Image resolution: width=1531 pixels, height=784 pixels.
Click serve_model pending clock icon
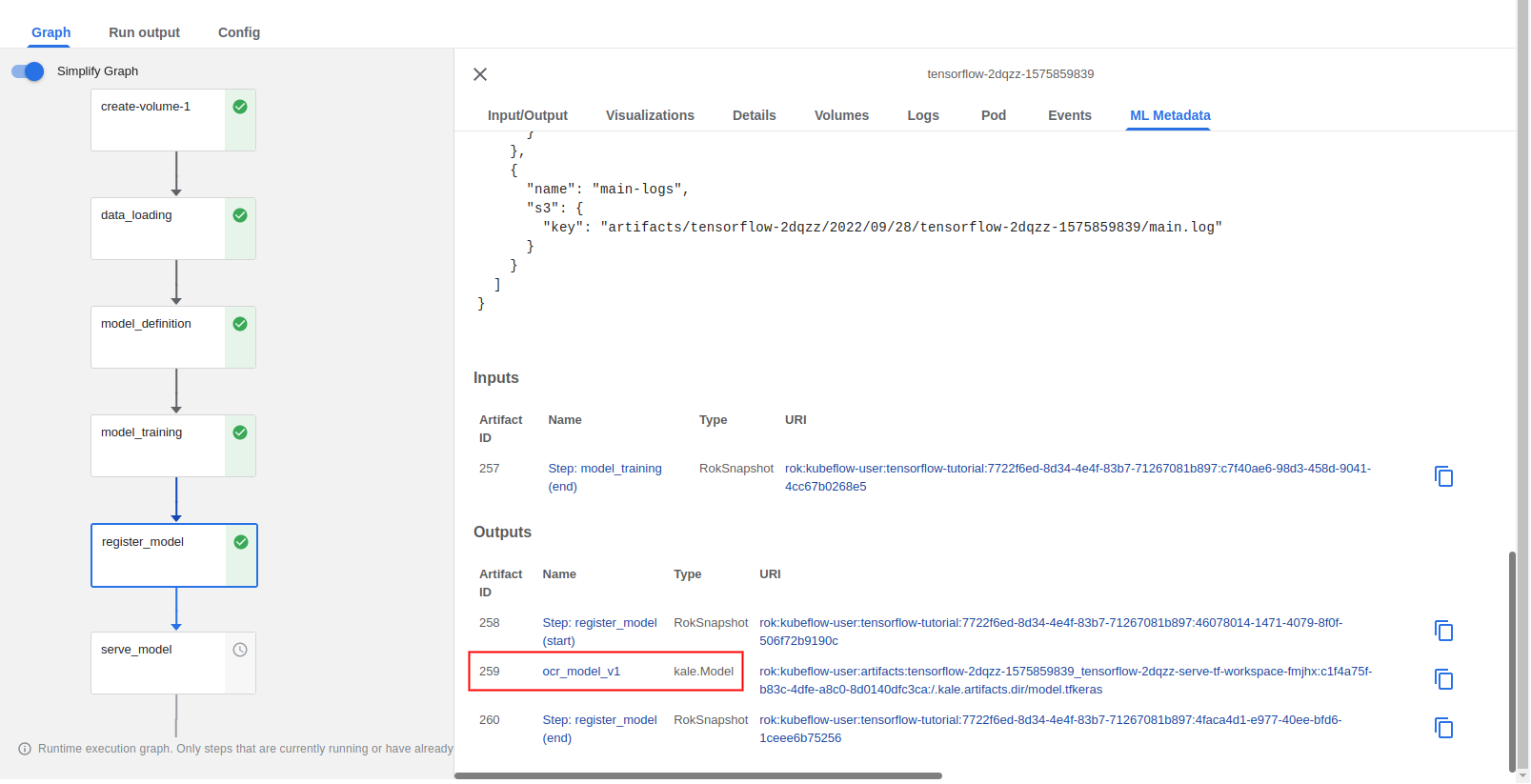[x=240, y=650]
